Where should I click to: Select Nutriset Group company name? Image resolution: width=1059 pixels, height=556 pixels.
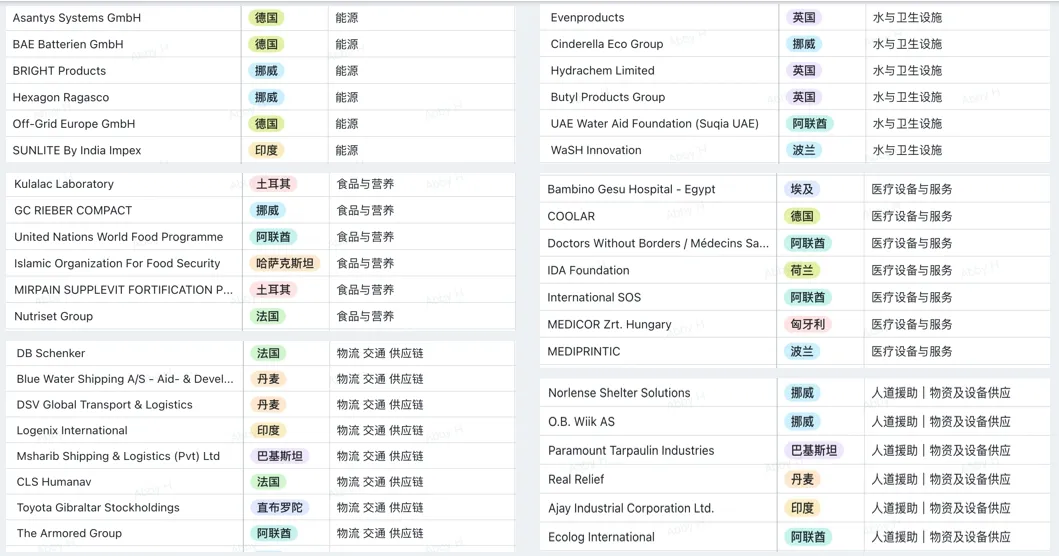click(x=53, y=316)
